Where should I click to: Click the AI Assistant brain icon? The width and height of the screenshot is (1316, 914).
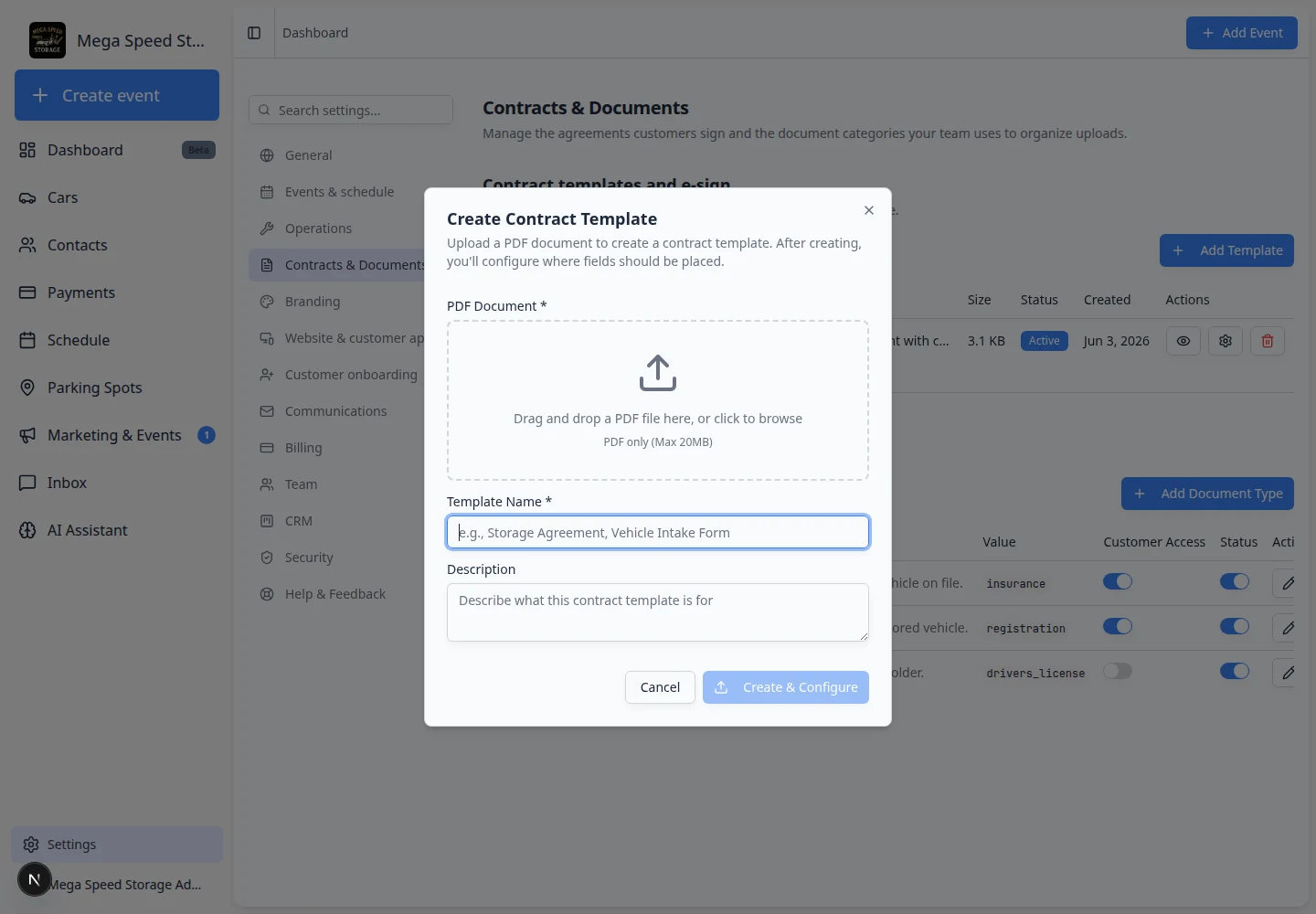pos(27,530)
